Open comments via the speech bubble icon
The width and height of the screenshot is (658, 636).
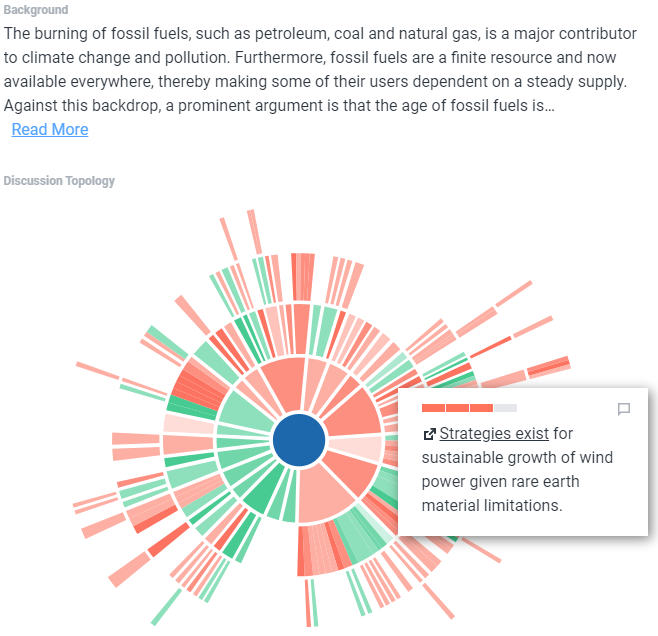[624, 409]
